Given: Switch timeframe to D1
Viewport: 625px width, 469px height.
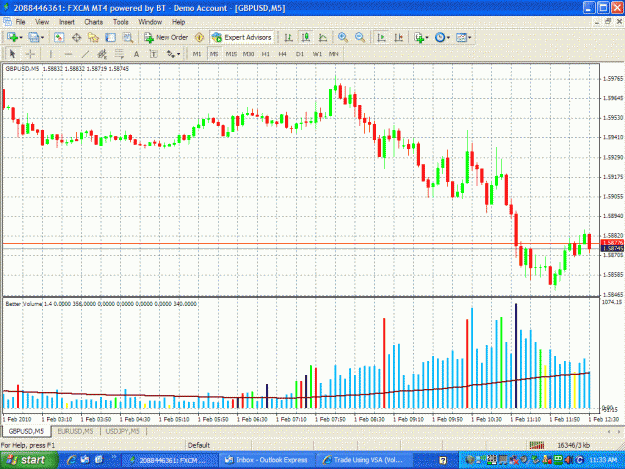Looking at the screenshot, I should tap(300, 54).
